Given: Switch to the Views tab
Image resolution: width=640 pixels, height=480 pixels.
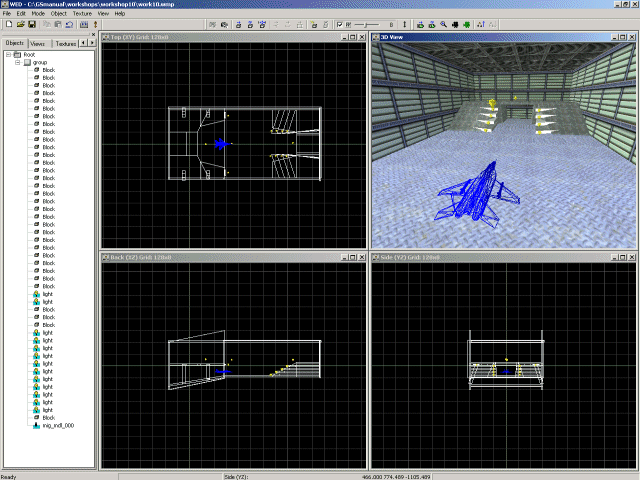Looking at the screenshot, I should point(37,44).
